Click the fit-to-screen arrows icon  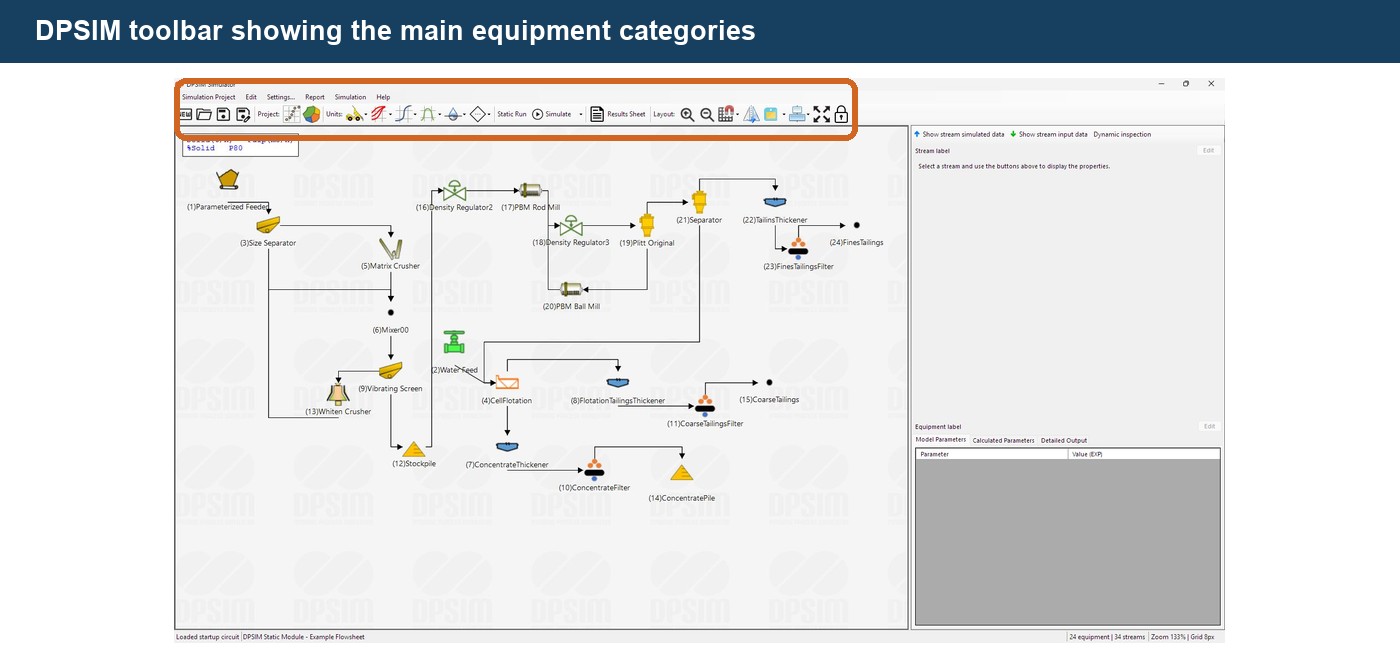click(822, 114)
